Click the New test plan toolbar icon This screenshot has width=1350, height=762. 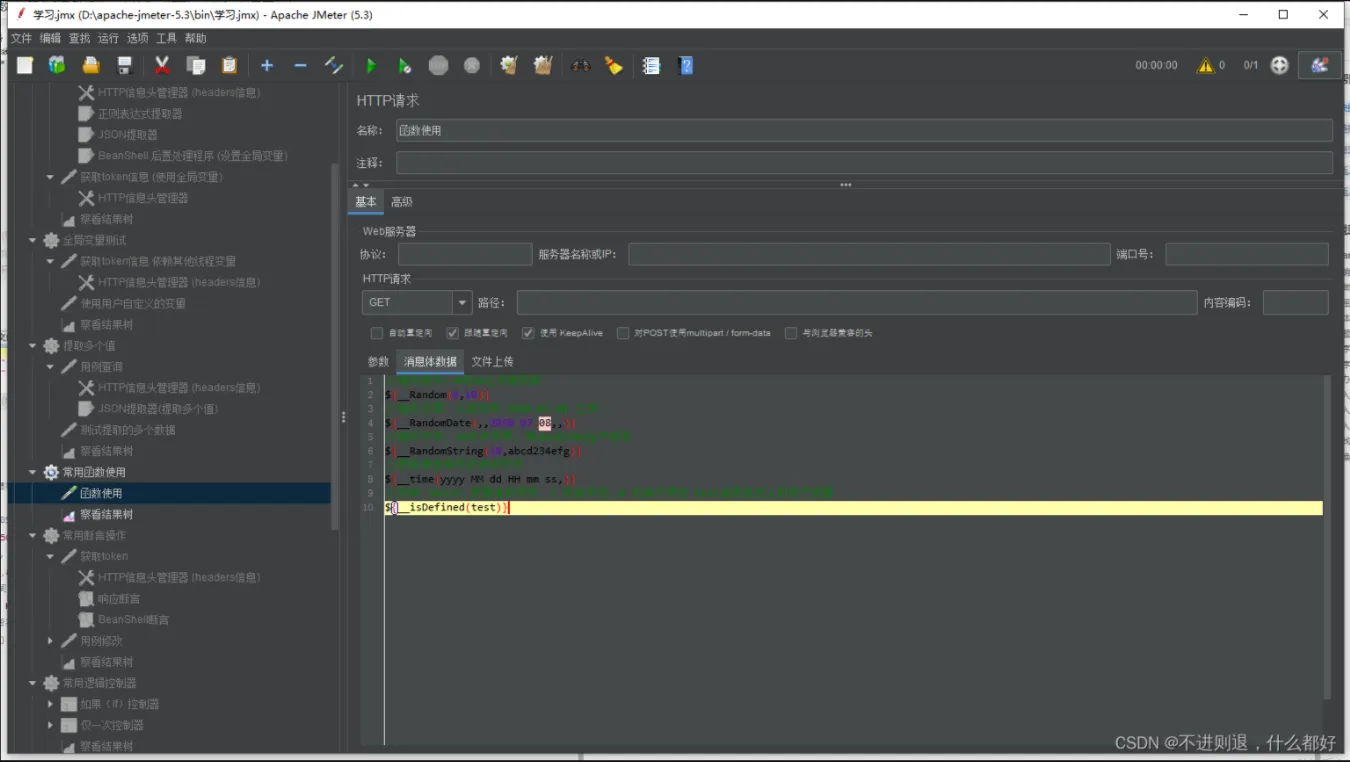click(25, 65)
